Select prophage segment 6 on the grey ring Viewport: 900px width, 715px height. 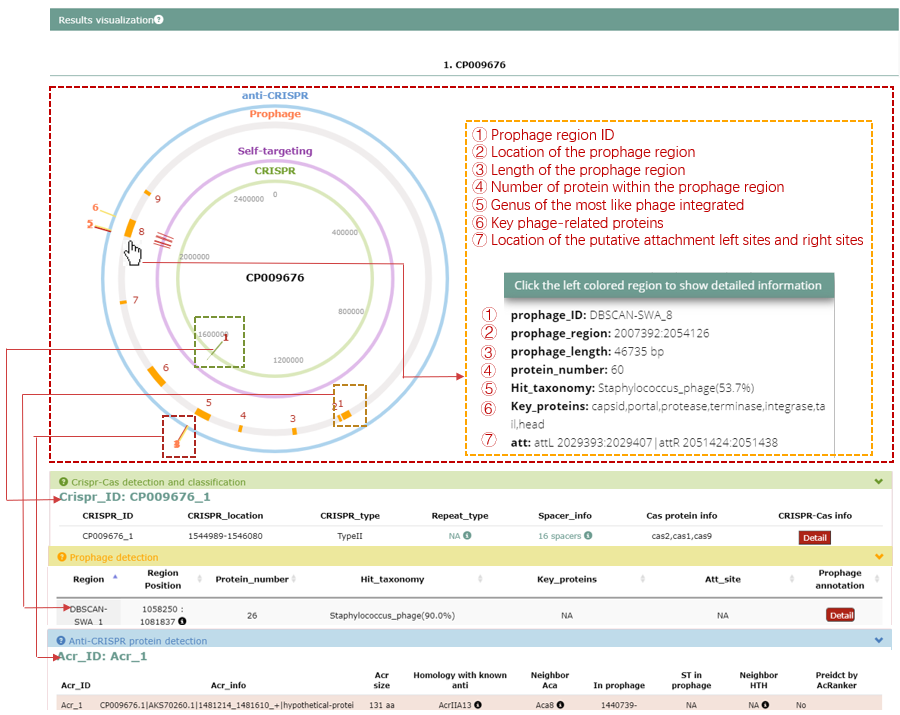coord(157,375)
